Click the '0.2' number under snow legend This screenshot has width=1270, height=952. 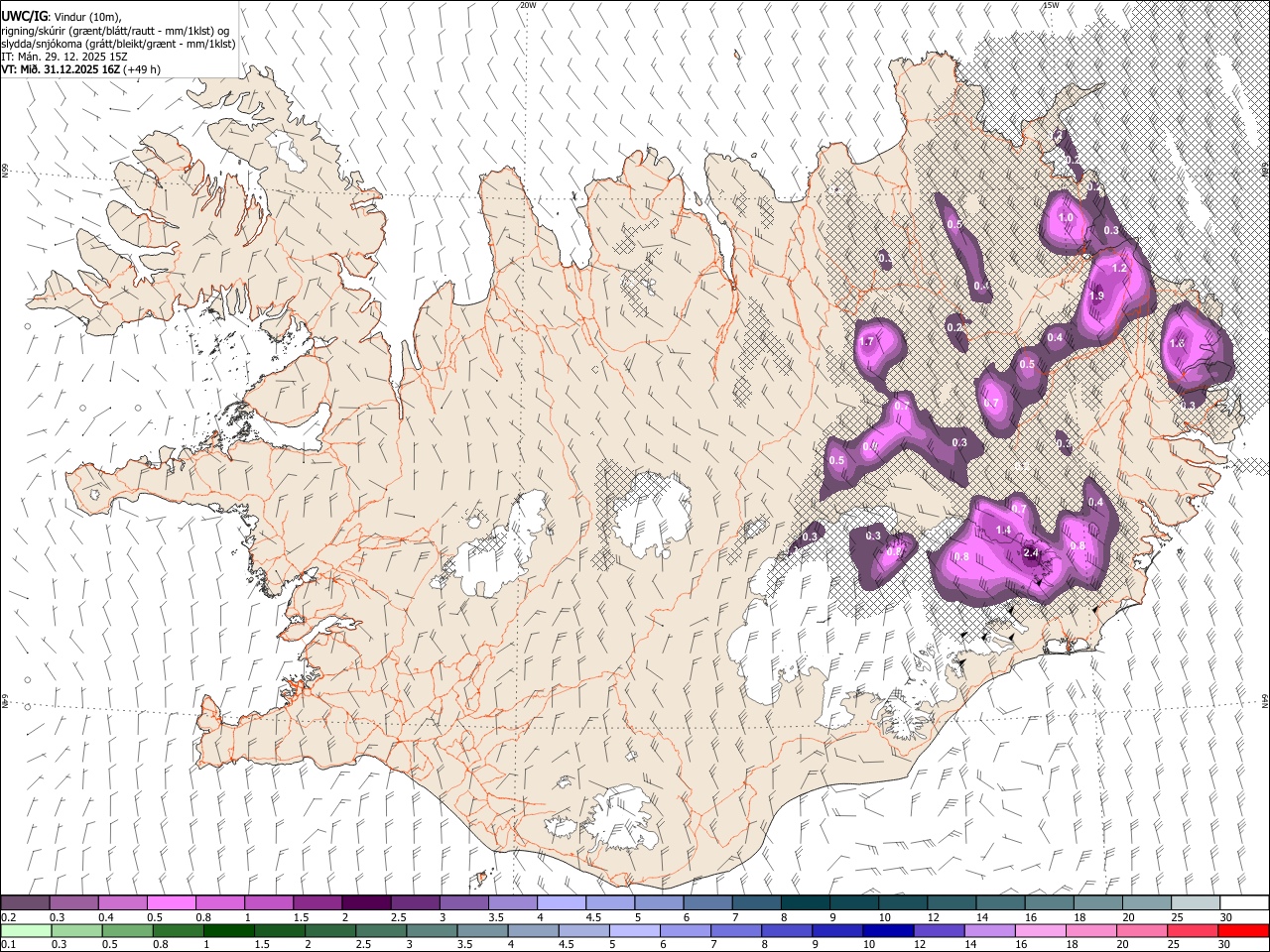click(8, 917)
